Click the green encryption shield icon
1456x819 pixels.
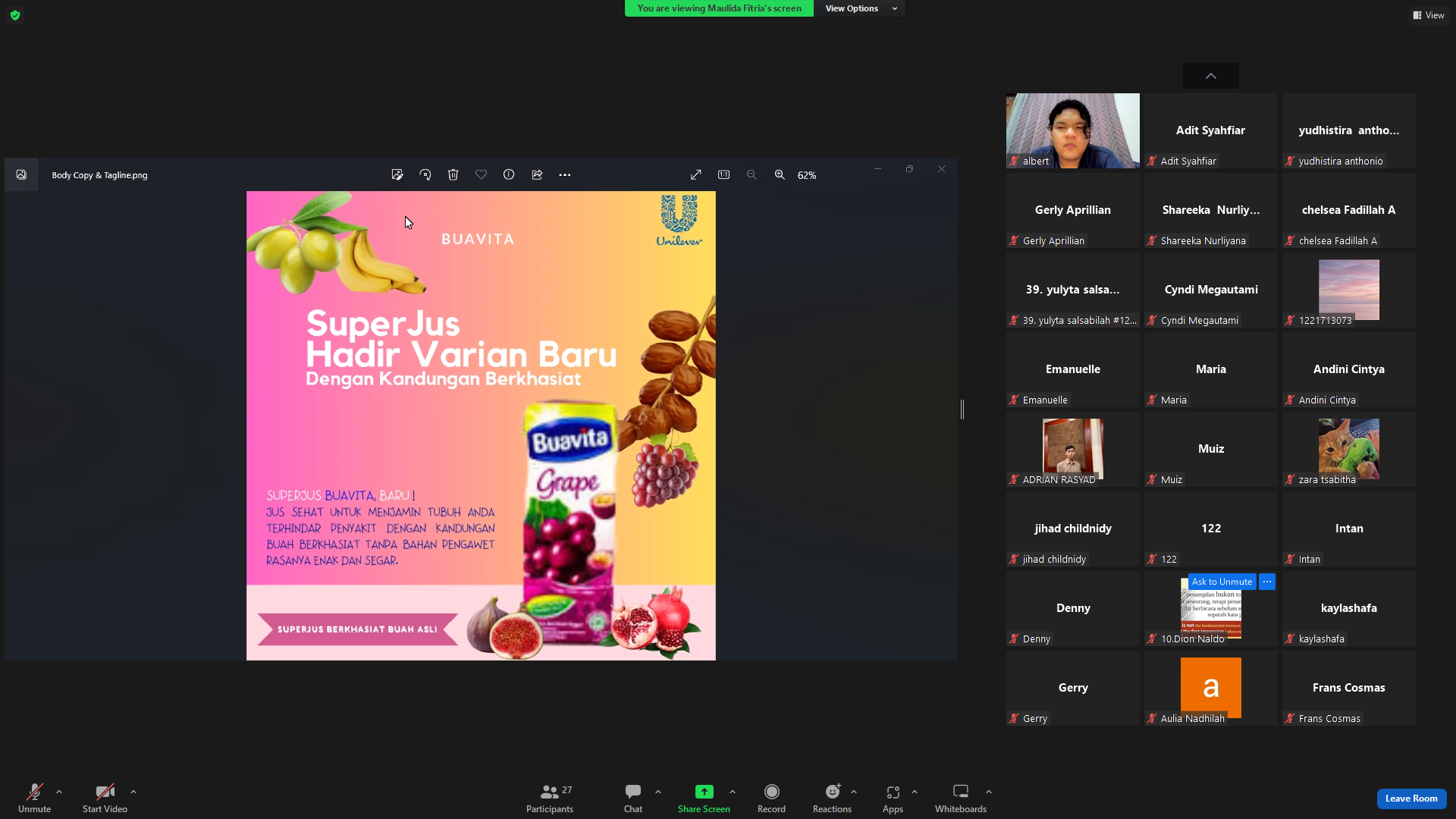click(15, 15)
